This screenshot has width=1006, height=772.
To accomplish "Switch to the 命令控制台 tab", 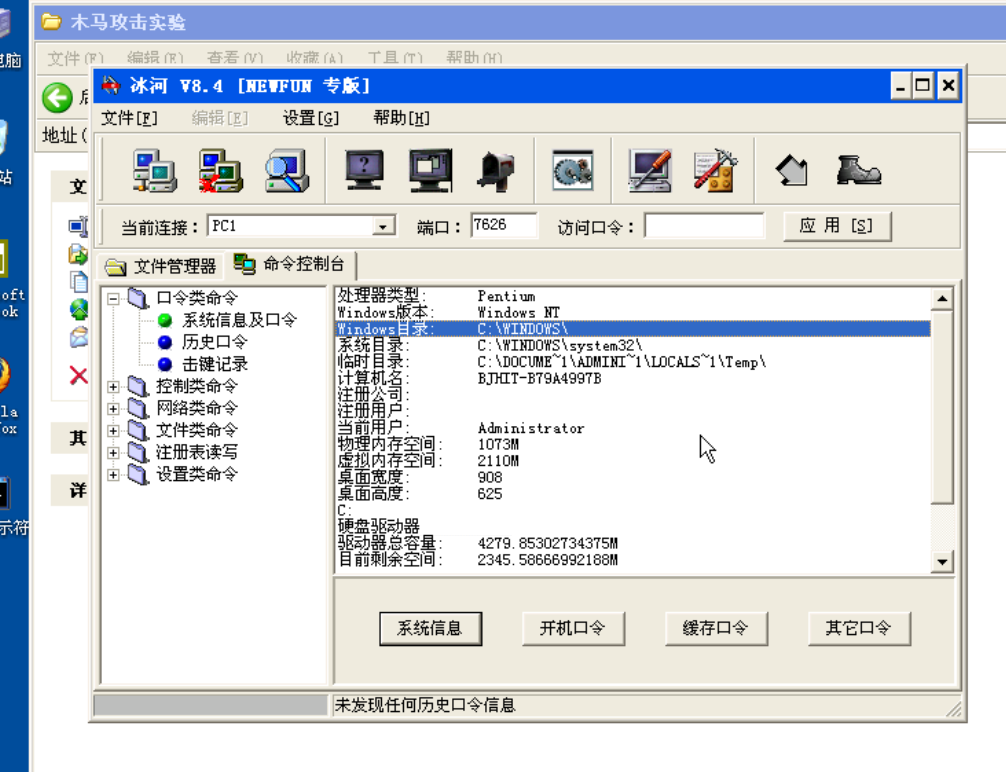I will pyautogui.click(x=289, y=264).
